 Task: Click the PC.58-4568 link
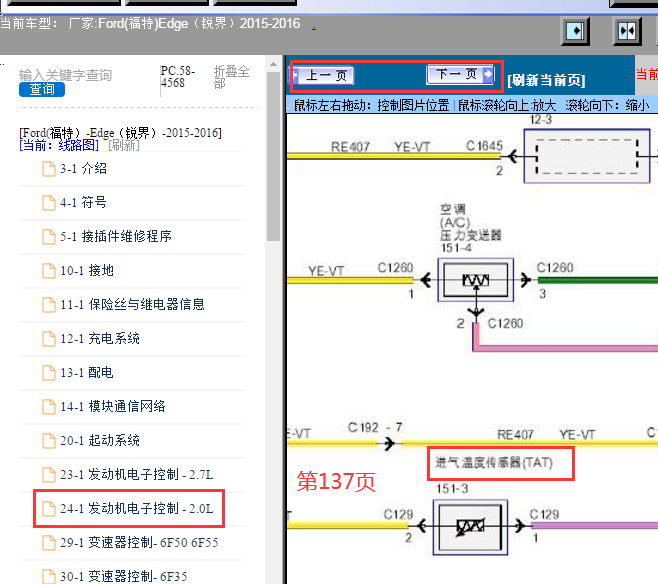pyautogui.click(x=178, y=76)
